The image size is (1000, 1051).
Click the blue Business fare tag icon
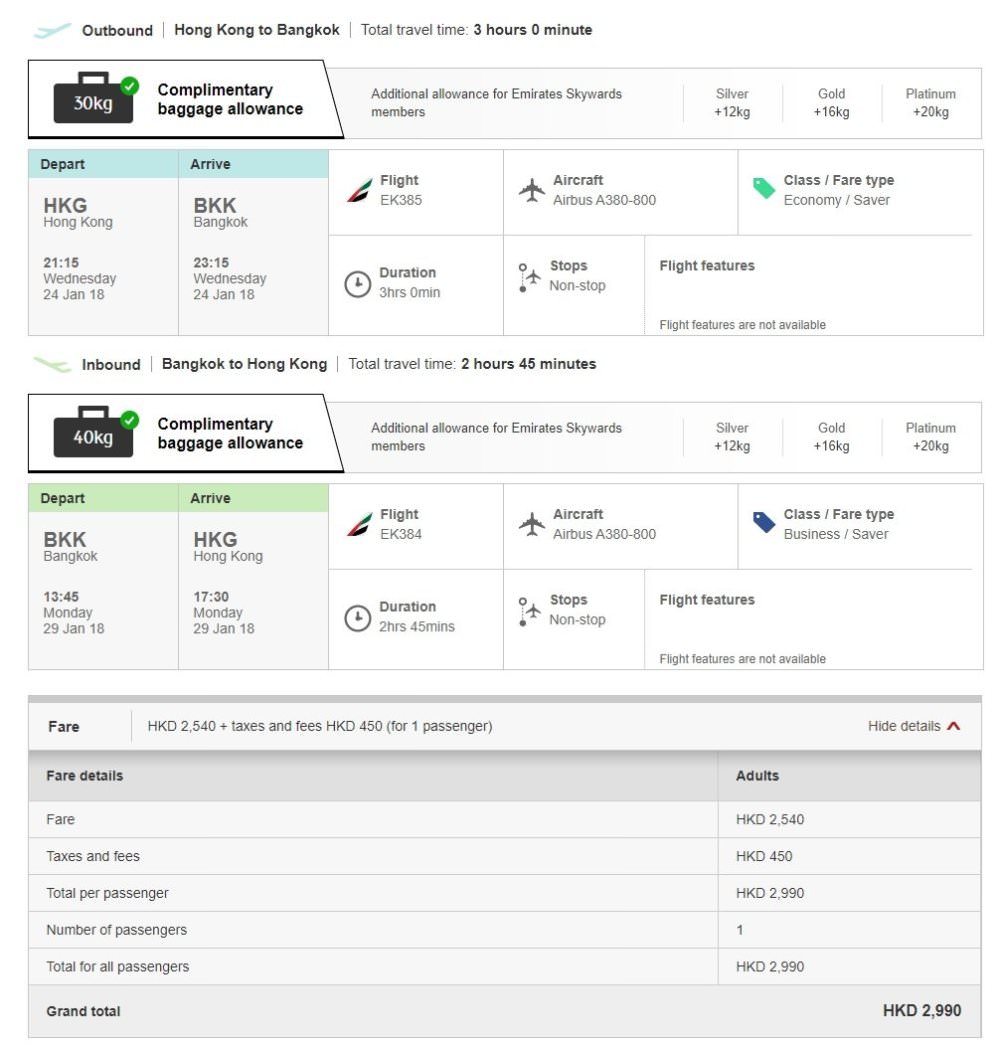pyautogui.click(x=764, y=523)
